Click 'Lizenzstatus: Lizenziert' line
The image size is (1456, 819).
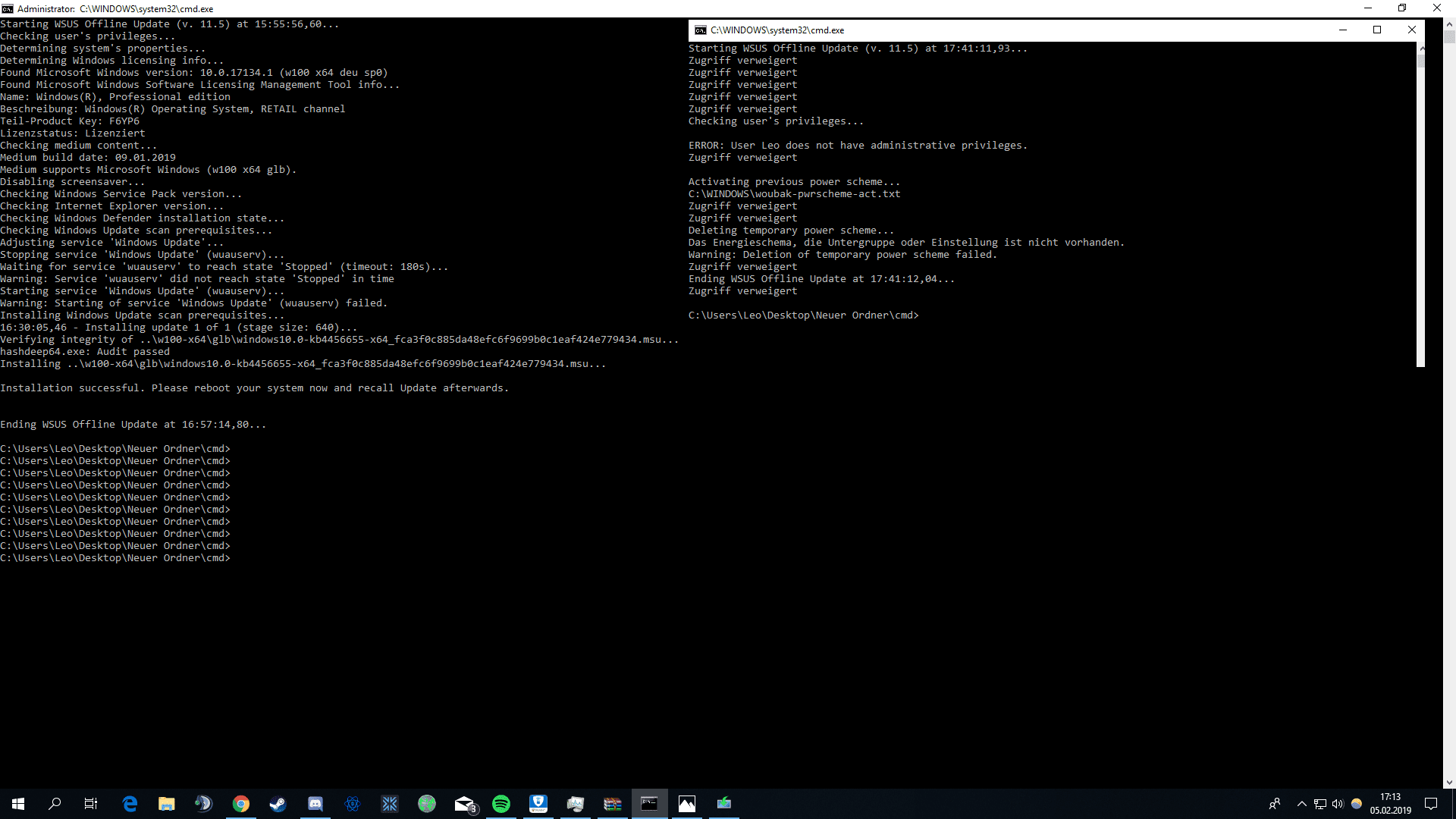point(73,133)
